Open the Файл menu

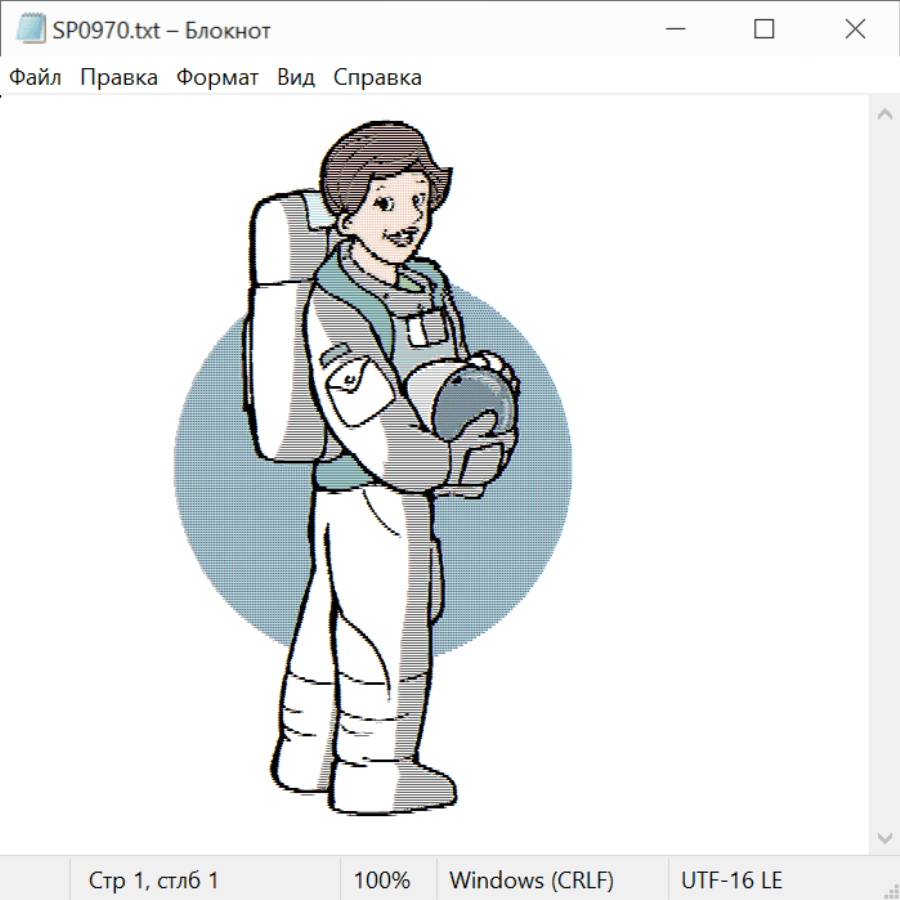pos(35,77)
